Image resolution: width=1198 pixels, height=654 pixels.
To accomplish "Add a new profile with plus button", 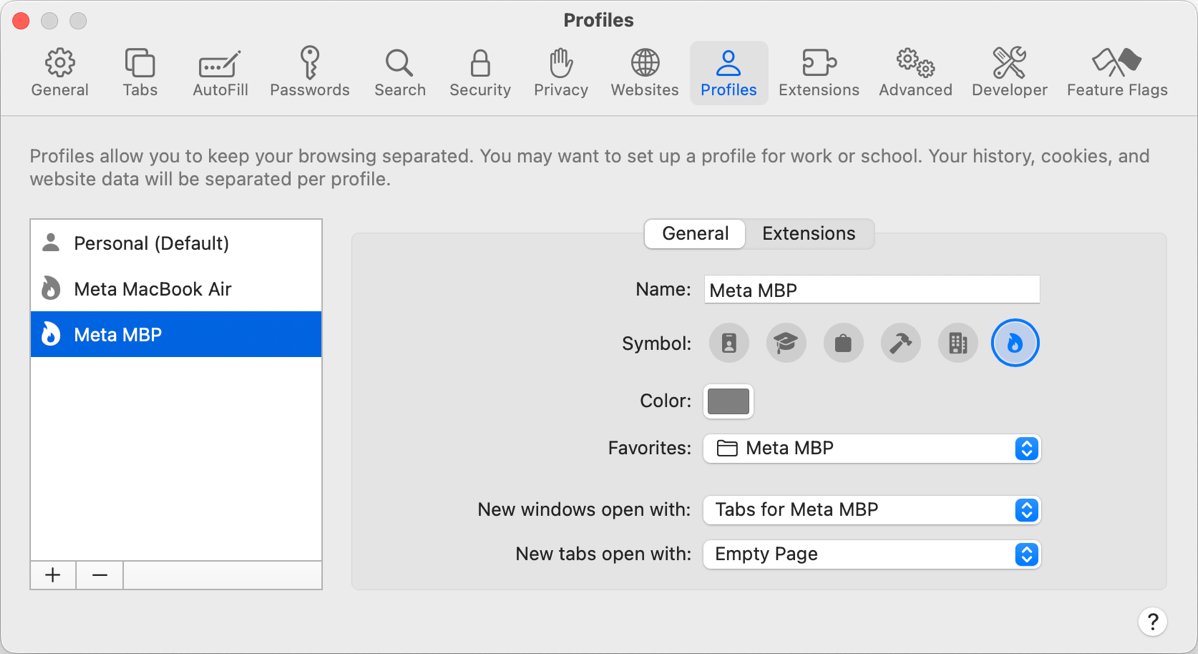I will pos(53,575).
